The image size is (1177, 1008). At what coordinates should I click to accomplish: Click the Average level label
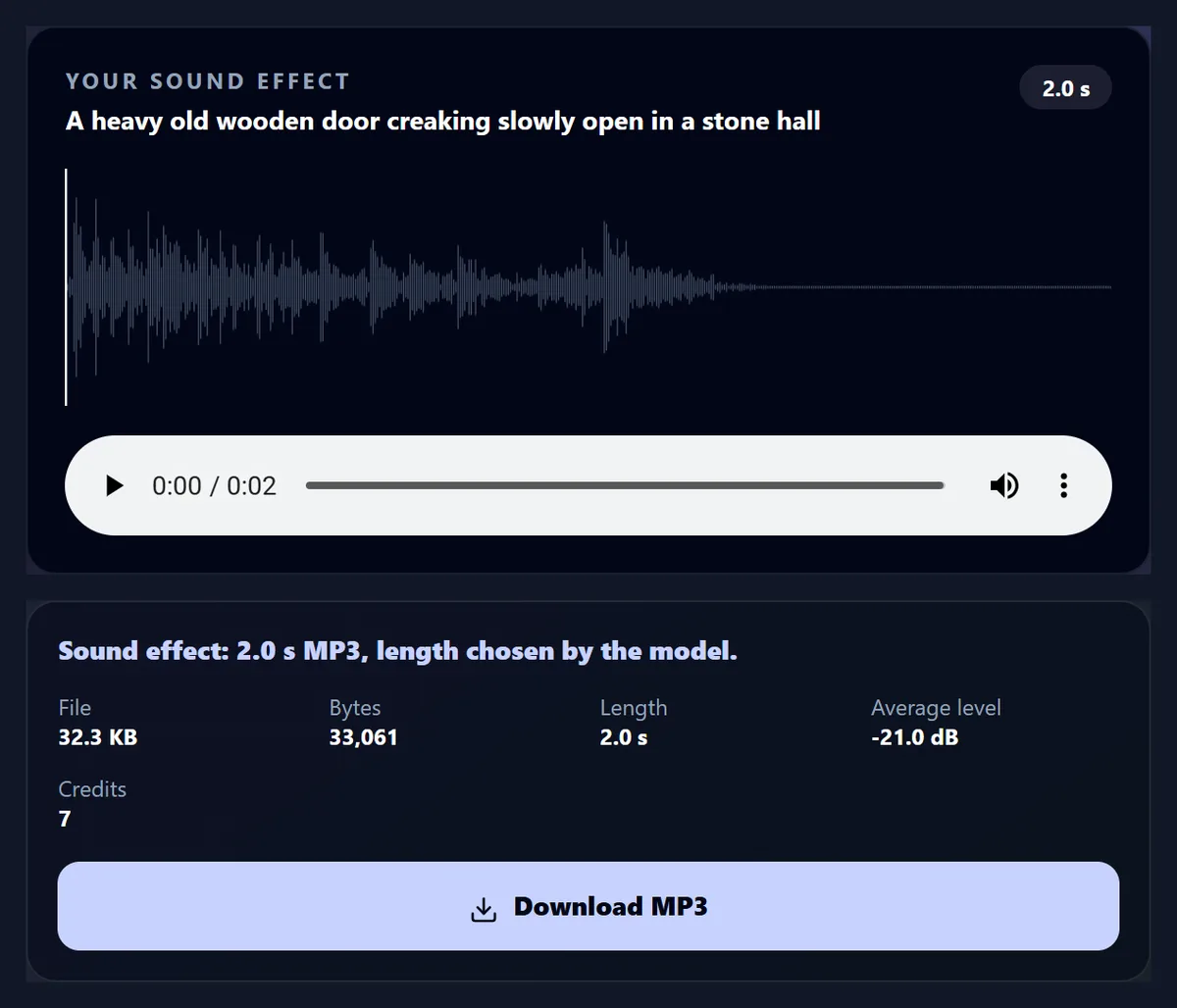tap(936, 708)
